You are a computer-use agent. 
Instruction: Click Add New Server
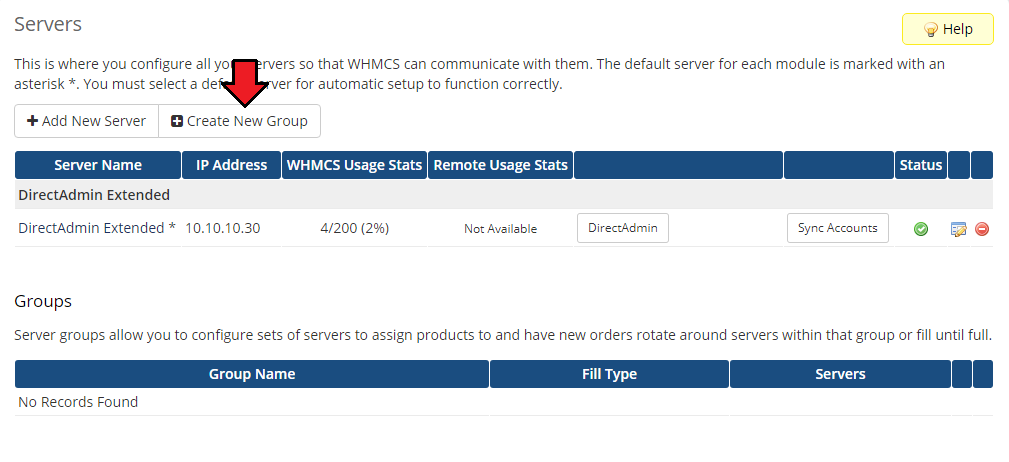[86, 121]
